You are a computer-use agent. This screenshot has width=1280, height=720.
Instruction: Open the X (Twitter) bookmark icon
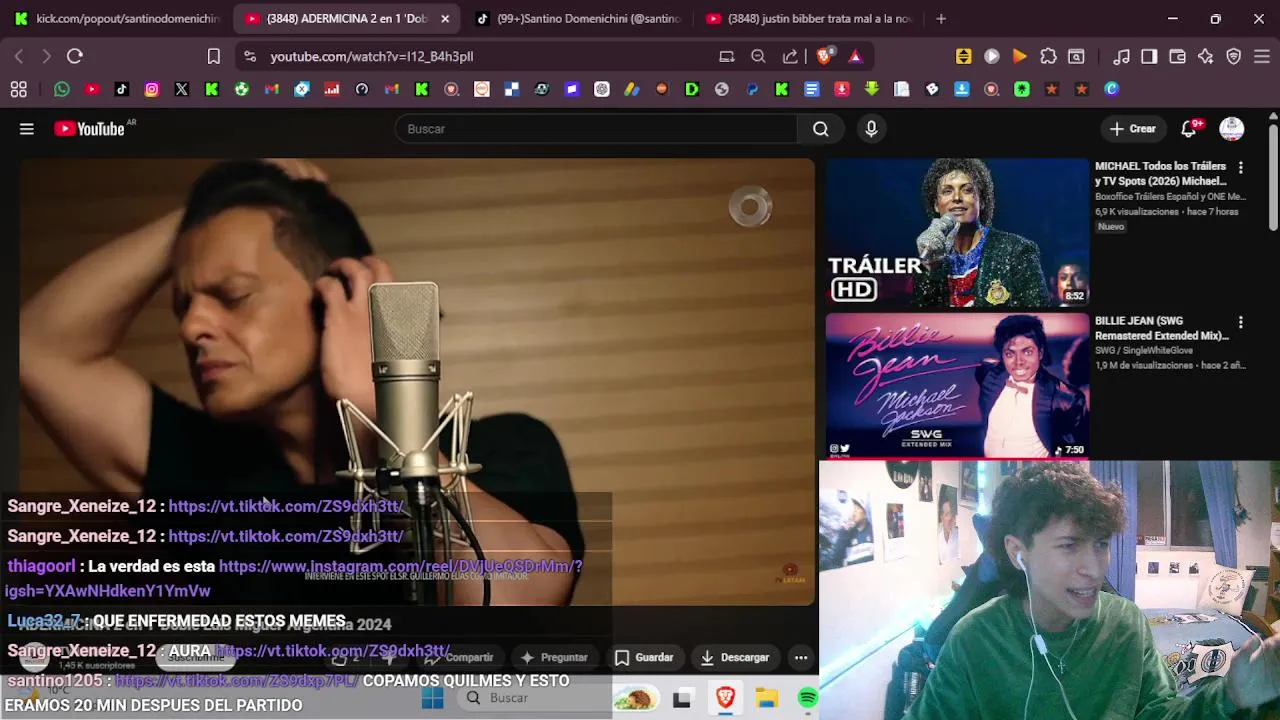pyautogui.click(x=182, y=89)
